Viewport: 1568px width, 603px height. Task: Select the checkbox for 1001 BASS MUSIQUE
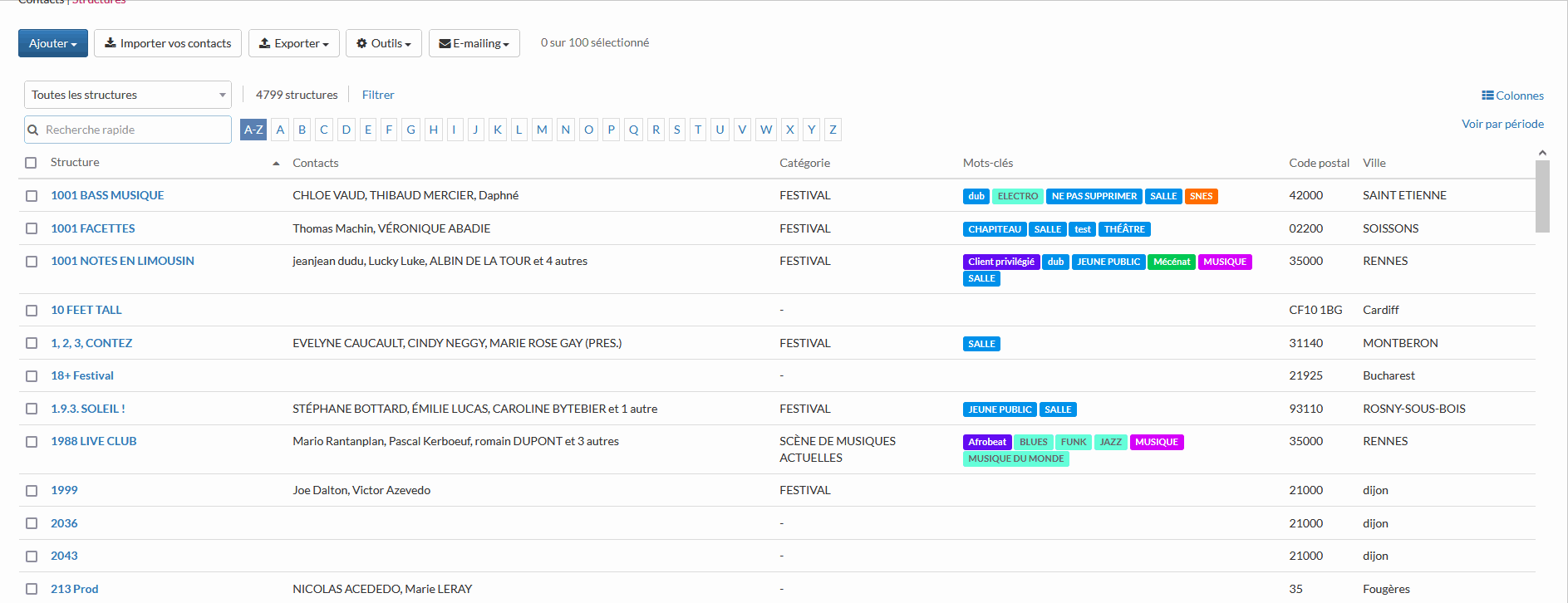[32, 196]
